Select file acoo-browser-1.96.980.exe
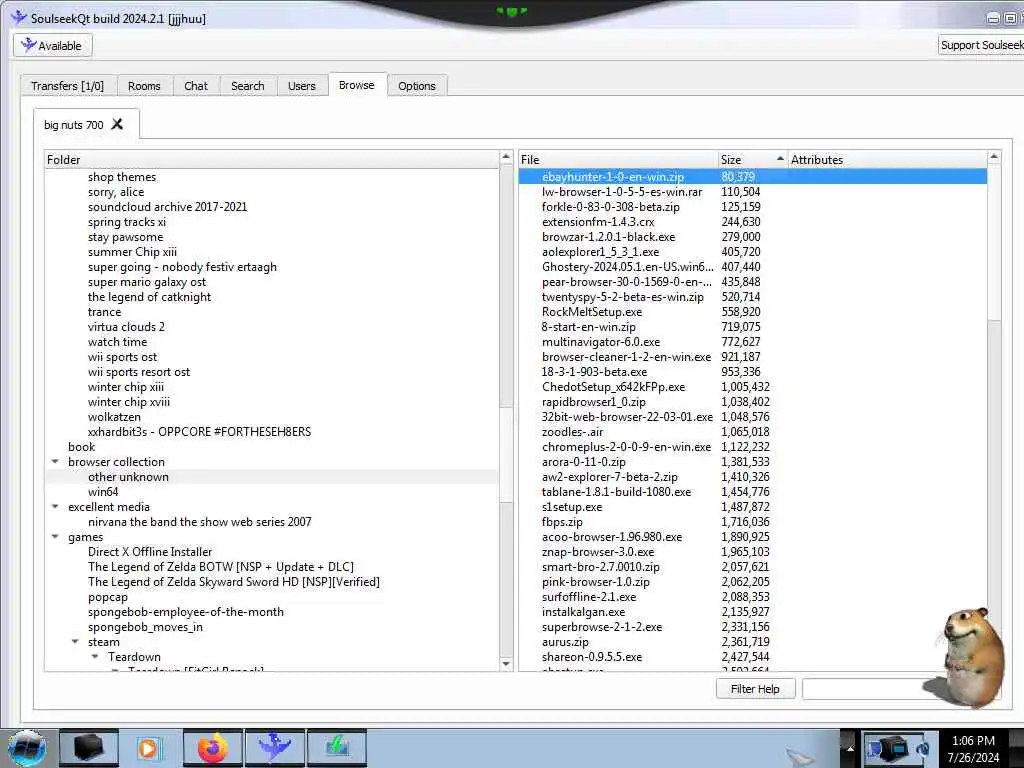Image resolution: width=1024 pixels, height=768 pixels. coord(612,537)
